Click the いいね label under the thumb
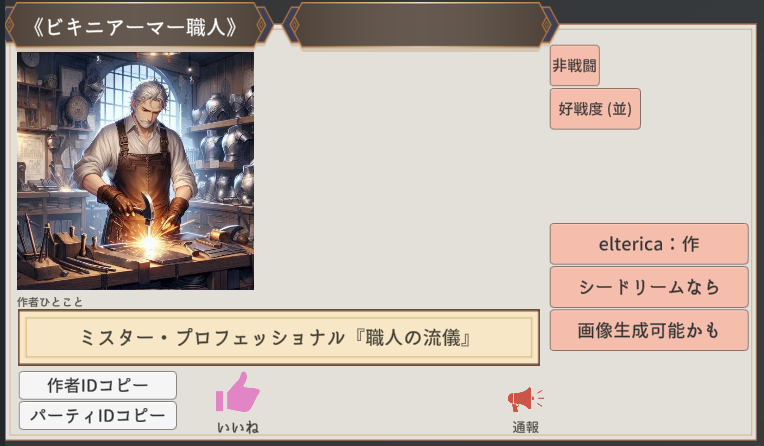 click(x=238, y=427)
